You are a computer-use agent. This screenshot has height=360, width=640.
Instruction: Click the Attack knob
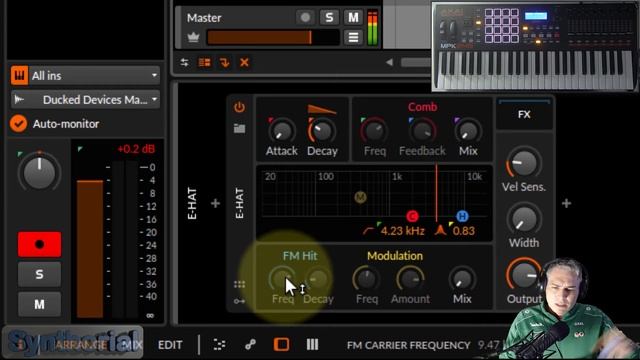[x=282, y=131]
